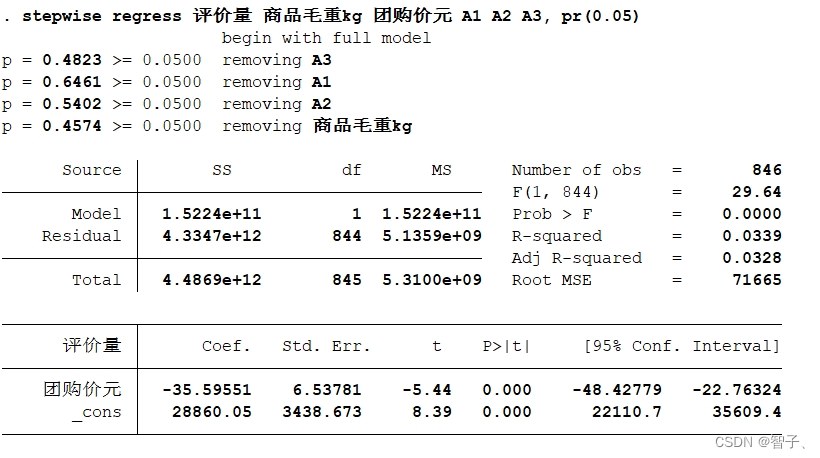Viewport: 820px width, 458px height.
Task: Click the Residual row label
Action: (82, 236)
